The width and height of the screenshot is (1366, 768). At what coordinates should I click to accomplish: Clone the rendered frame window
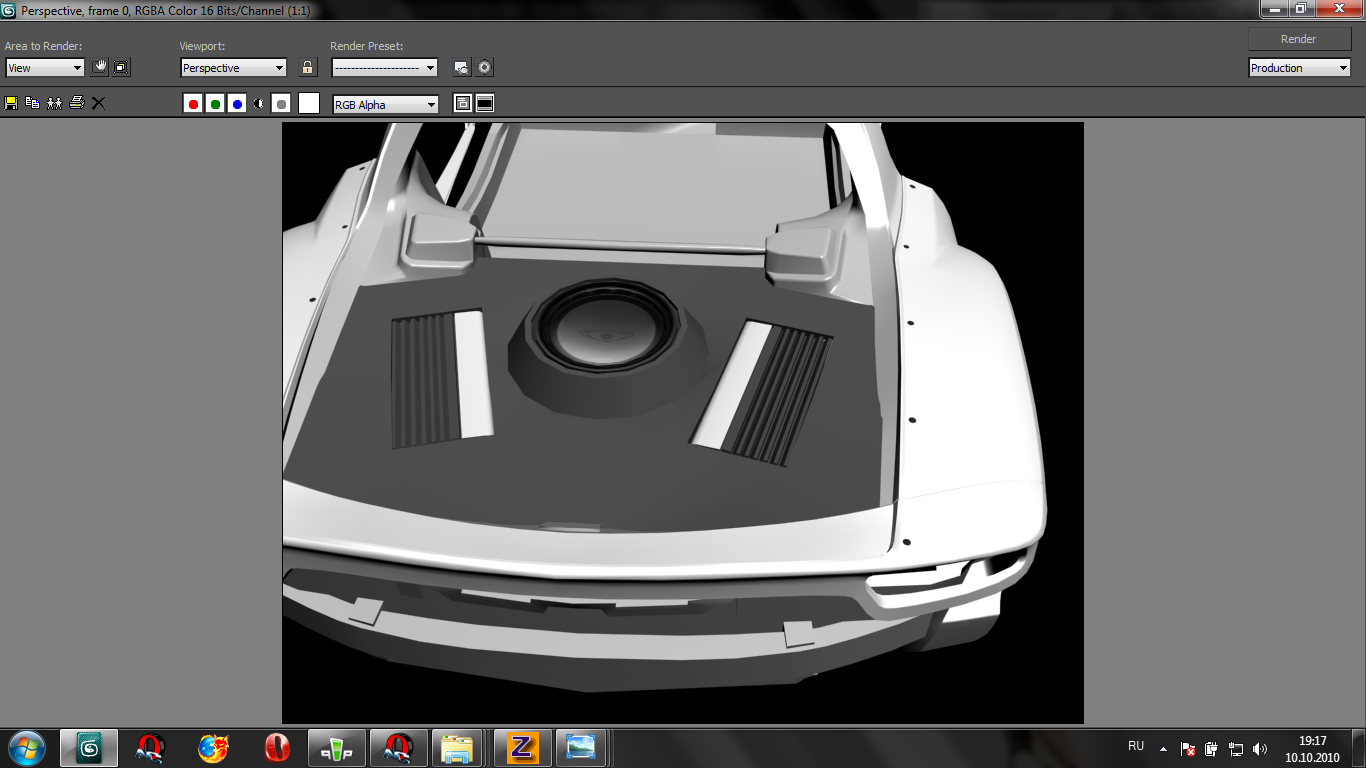pyautogui.click(x=54, y=103)
